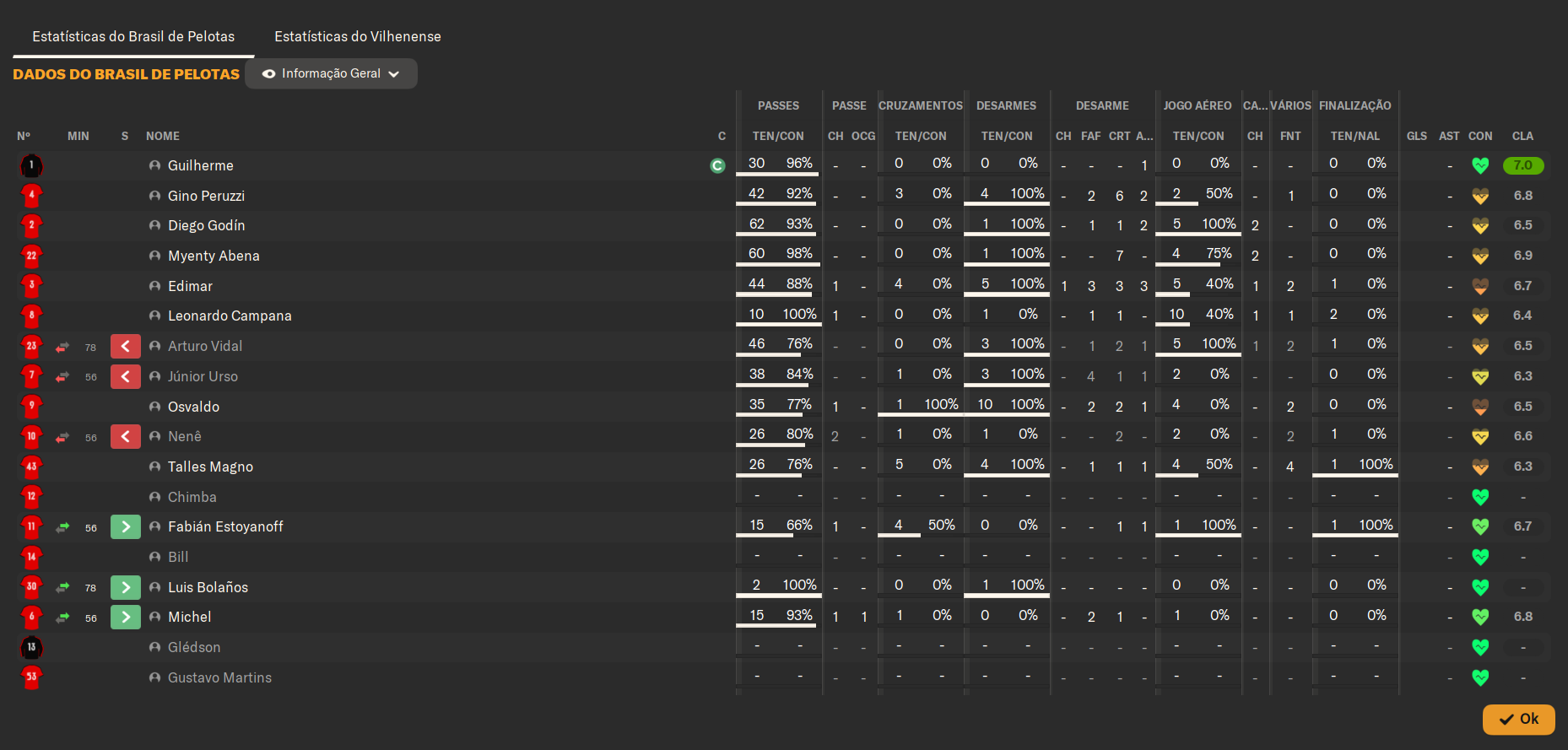The image size is (1568, 750).
Task: Select the Gustavo Martins player name
Action: pyautogui.click(x=219, y=677)
